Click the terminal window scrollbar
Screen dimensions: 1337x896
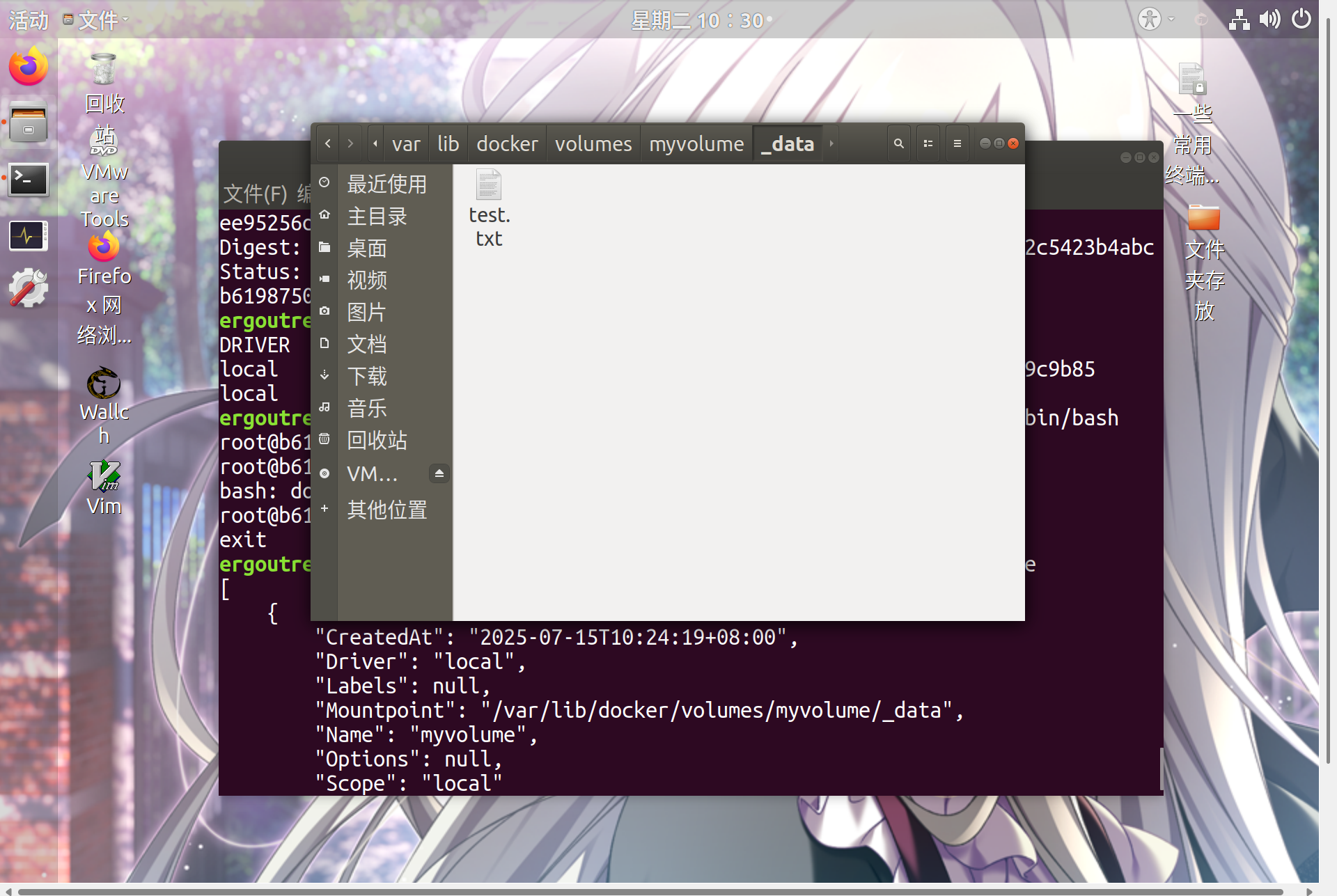coord(1160,769)
